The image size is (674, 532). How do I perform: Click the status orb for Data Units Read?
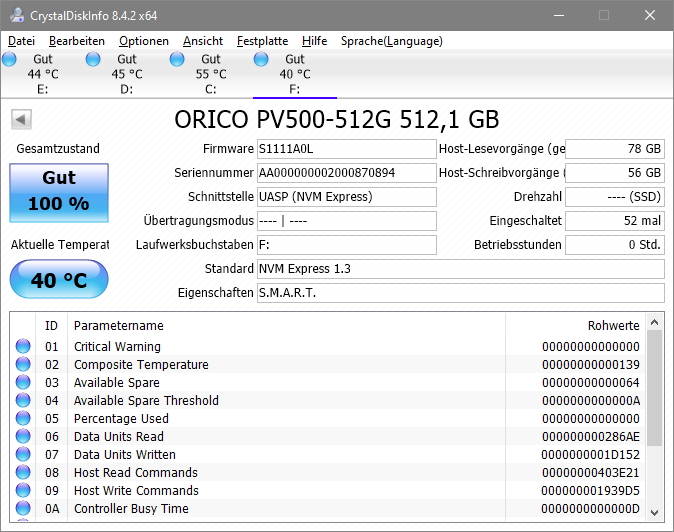coord(23,436)
